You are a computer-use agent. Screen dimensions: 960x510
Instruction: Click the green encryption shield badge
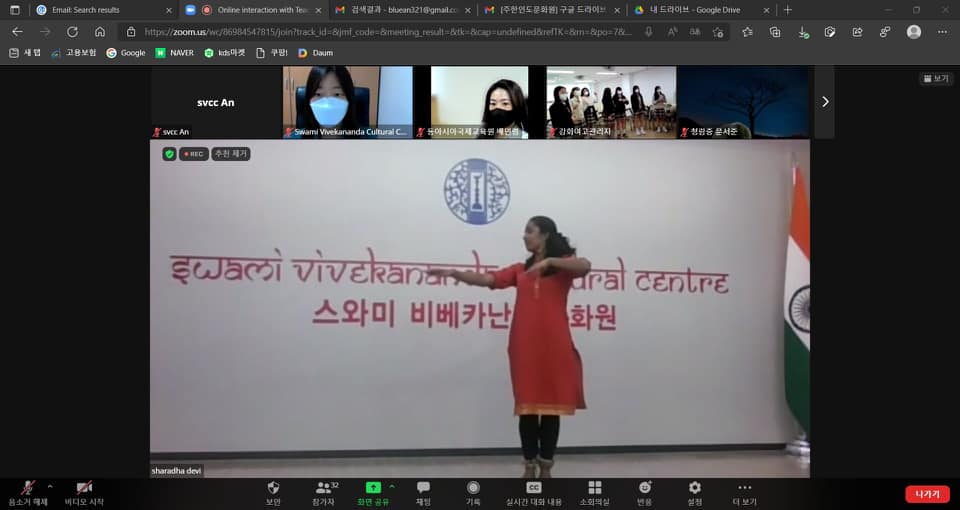pos(169,154)
